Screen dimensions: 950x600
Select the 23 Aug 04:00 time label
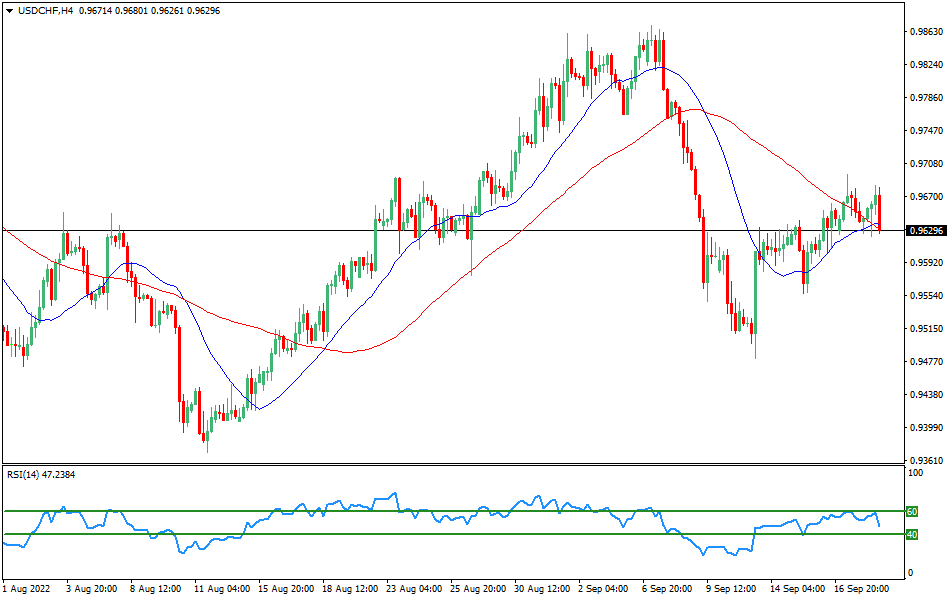(x=414, y=589)
